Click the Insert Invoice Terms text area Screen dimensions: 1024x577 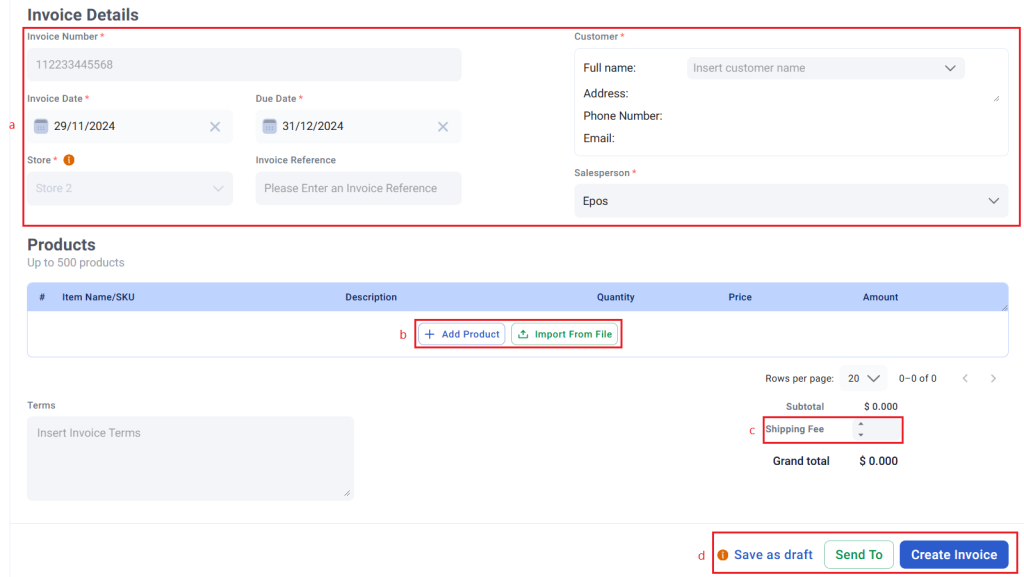point(190,458)
